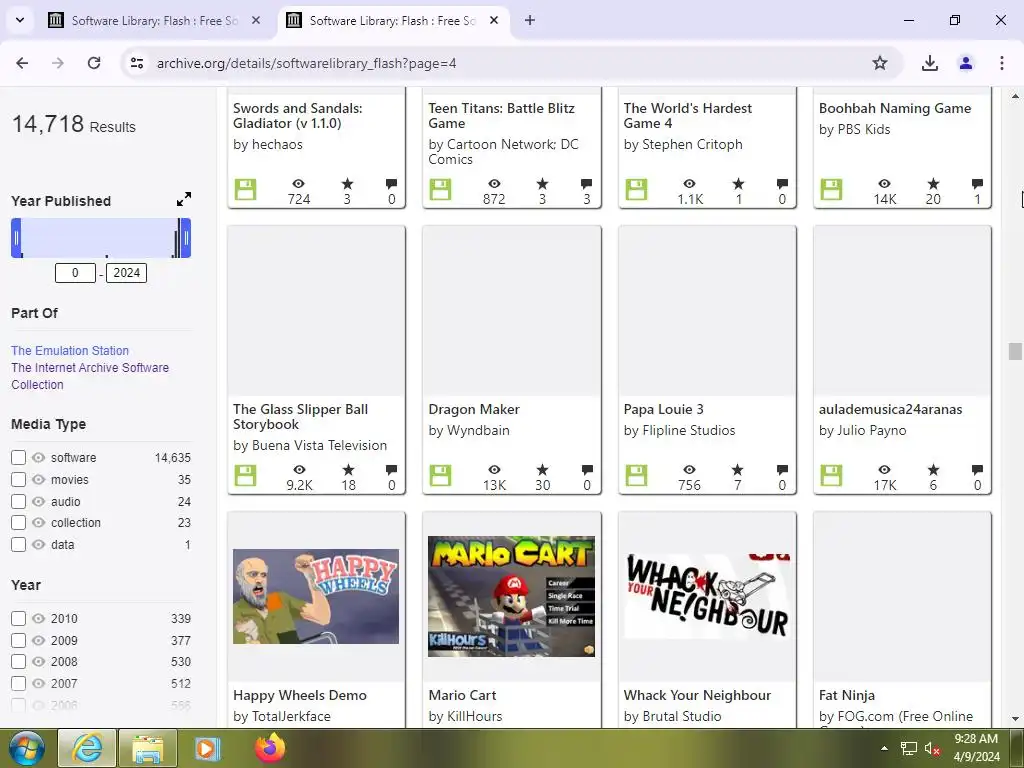Click the floppy icon on Teen Titans card

(440, 189)
